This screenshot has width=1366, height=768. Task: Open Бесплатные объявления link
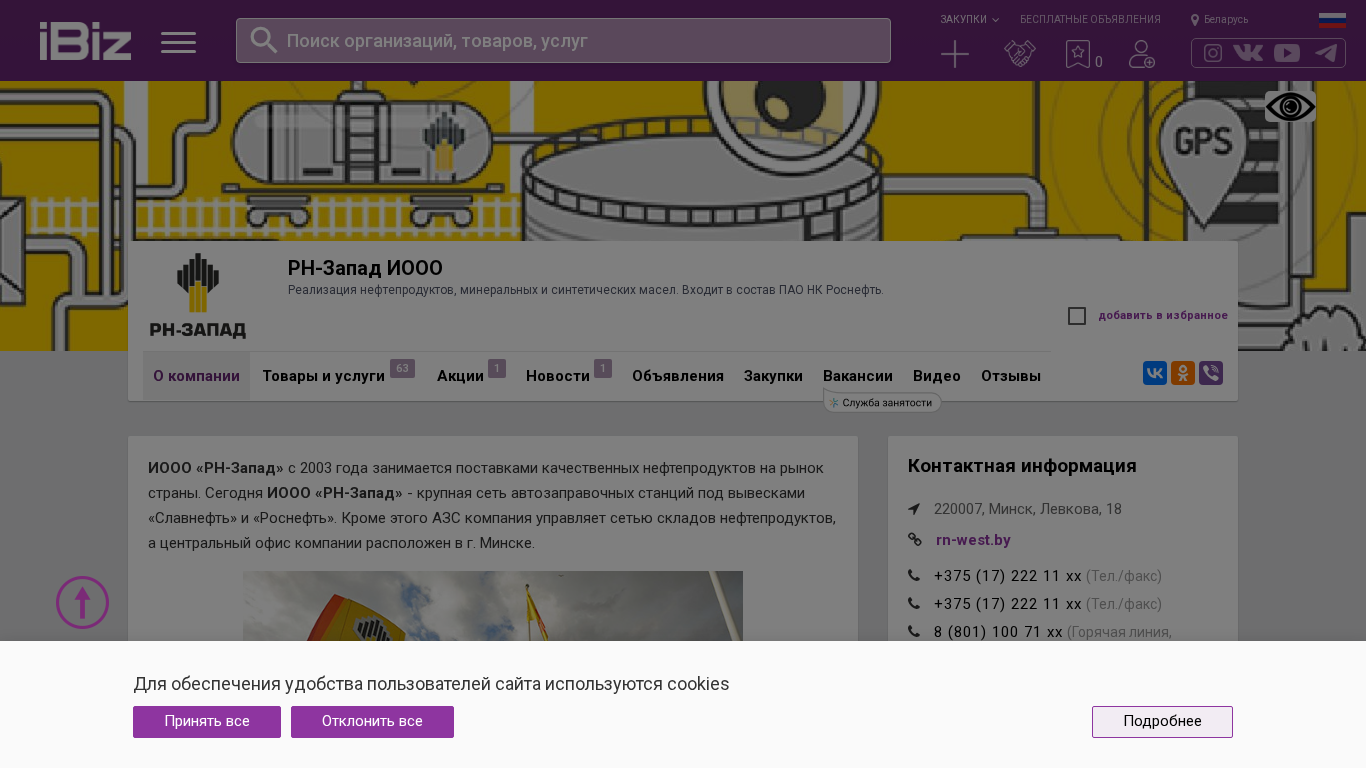[x=1090, y=20]
